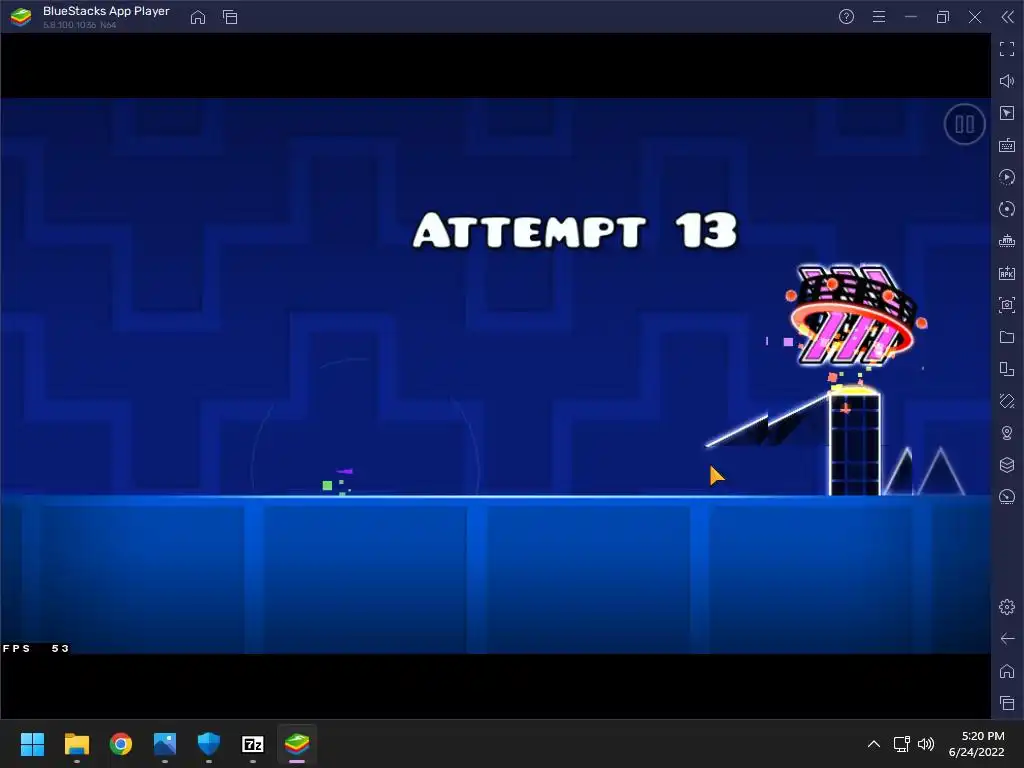Image resolution: width=1024 pixels, height=768 pixels.
Task: Click the Android home button in sidebar
Action: coord(1007,671)
